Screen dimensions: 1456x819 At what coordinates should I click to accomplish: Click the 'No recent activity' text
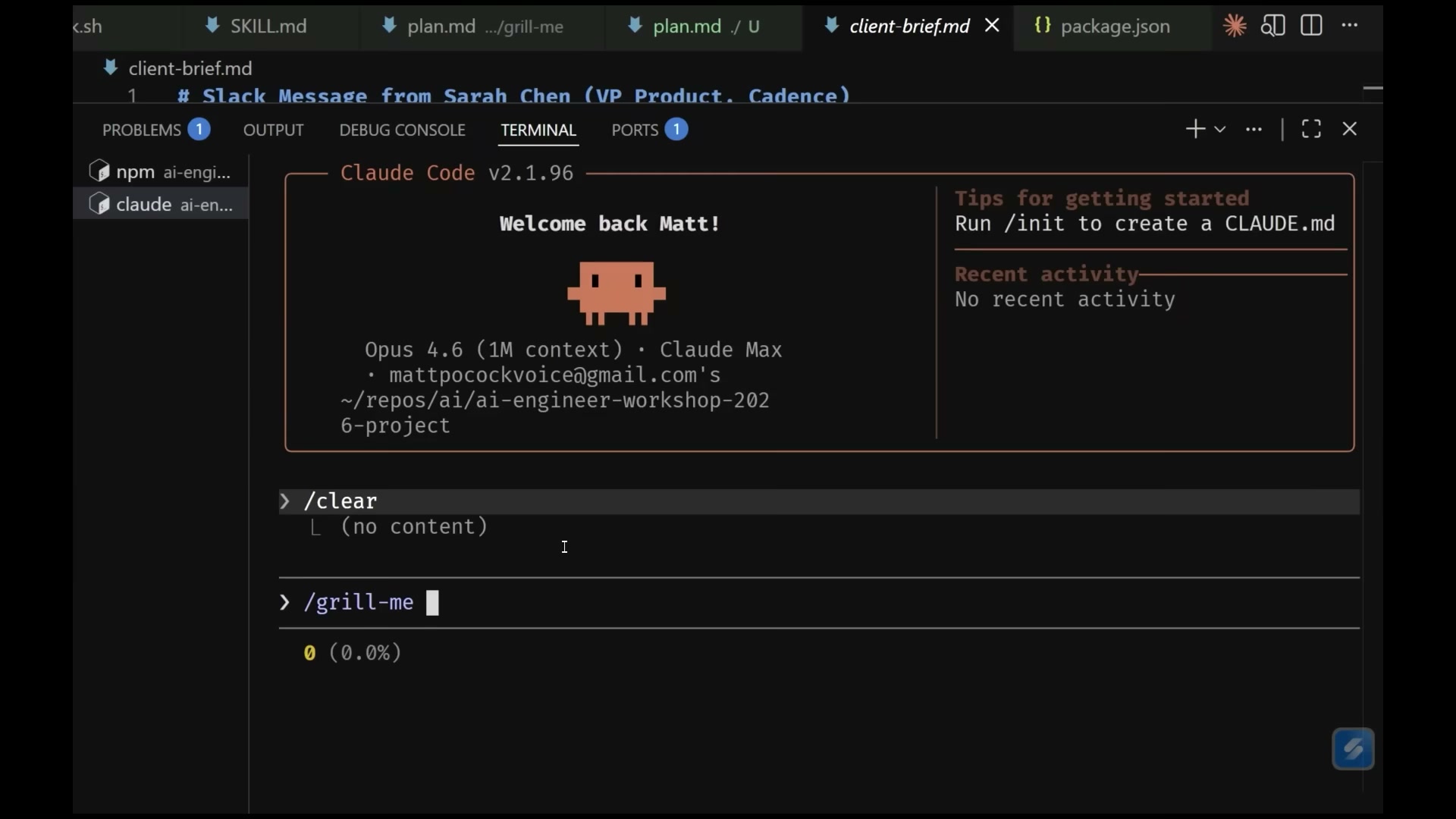tap(1065, 300)
